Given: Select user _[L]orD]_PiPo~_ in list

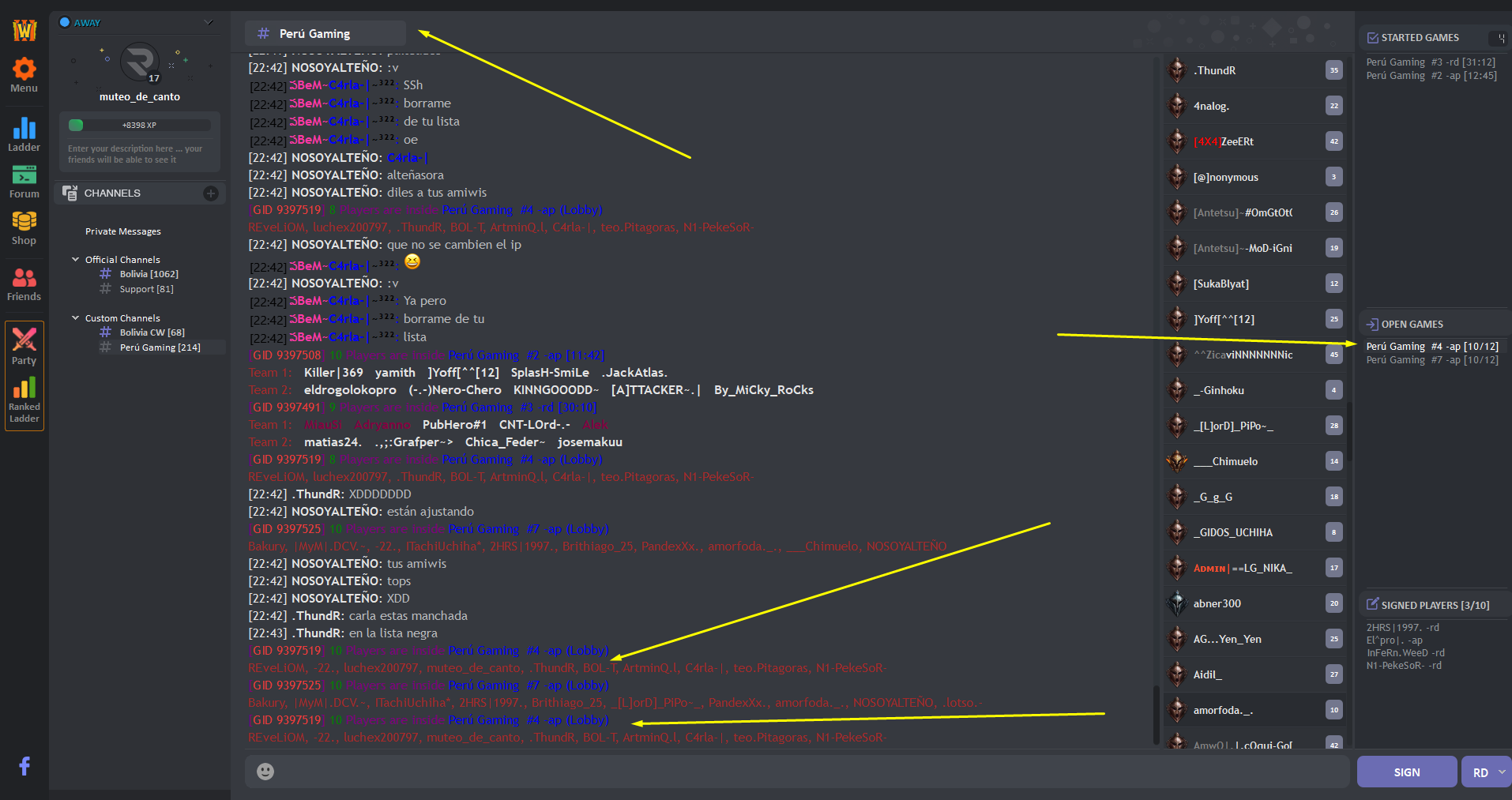Looking at the screenshot, I should (x=1254, y=426).
